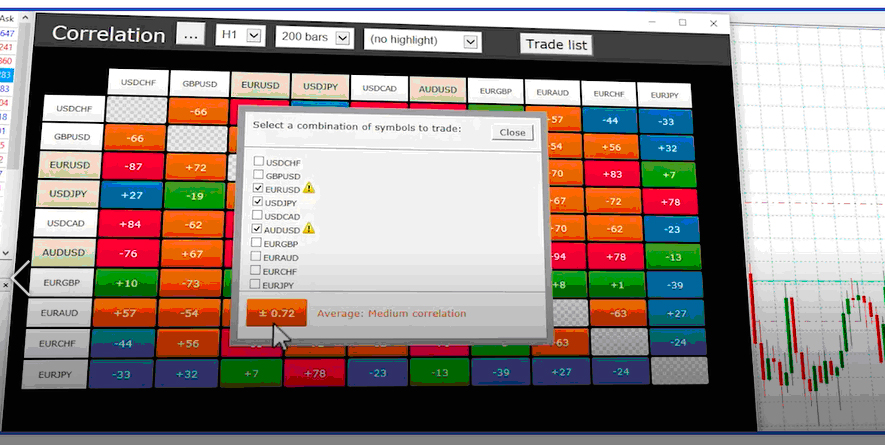885x445 pixels.
Task: Select the EURUSD column header
Action: pos(260,86)
